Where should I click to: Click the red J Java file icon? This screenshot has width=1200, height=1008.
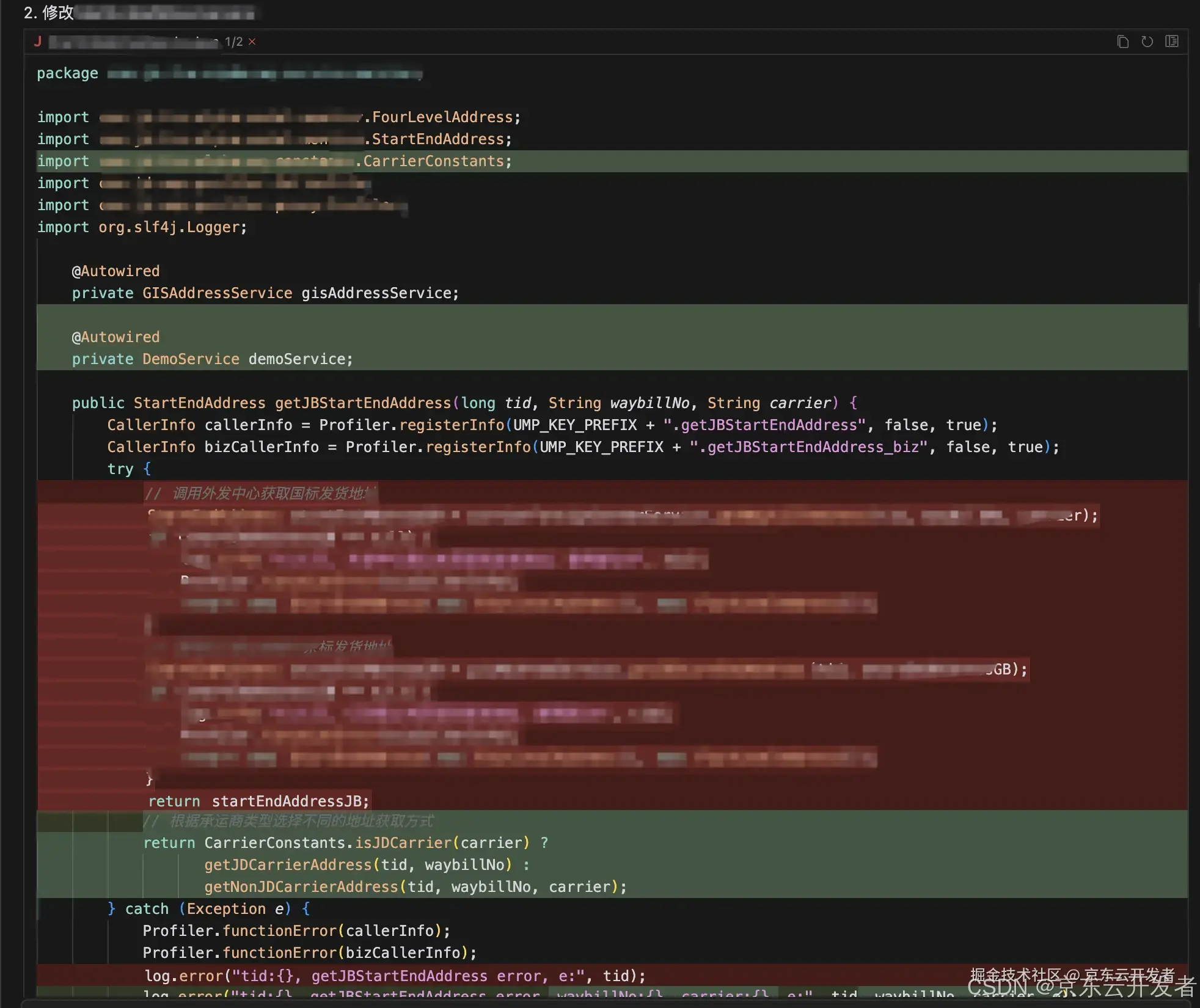click(x=38, y=42)
